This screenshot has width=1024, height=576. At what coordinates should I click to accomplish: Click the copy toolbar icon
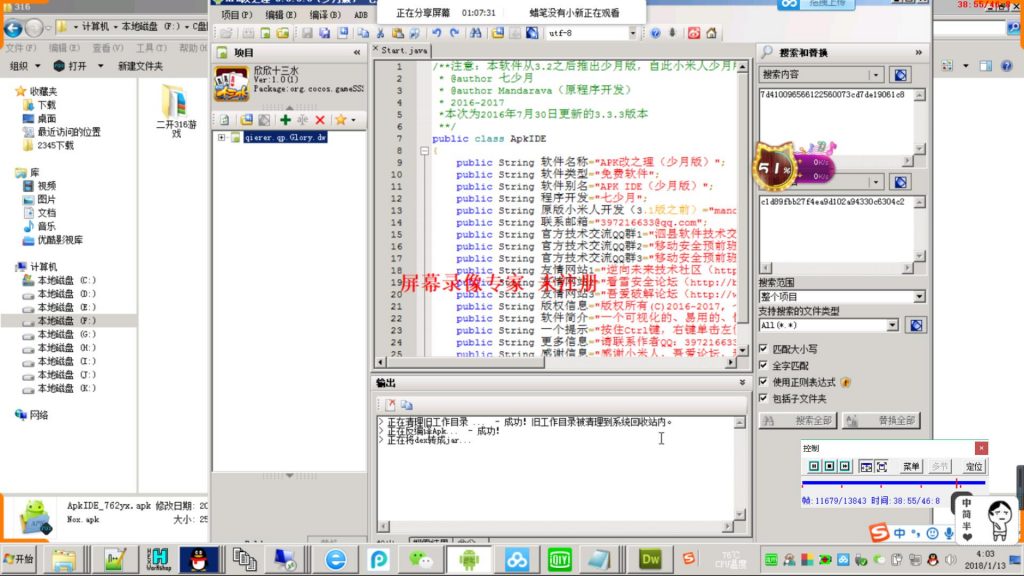[x=362, y=33]
